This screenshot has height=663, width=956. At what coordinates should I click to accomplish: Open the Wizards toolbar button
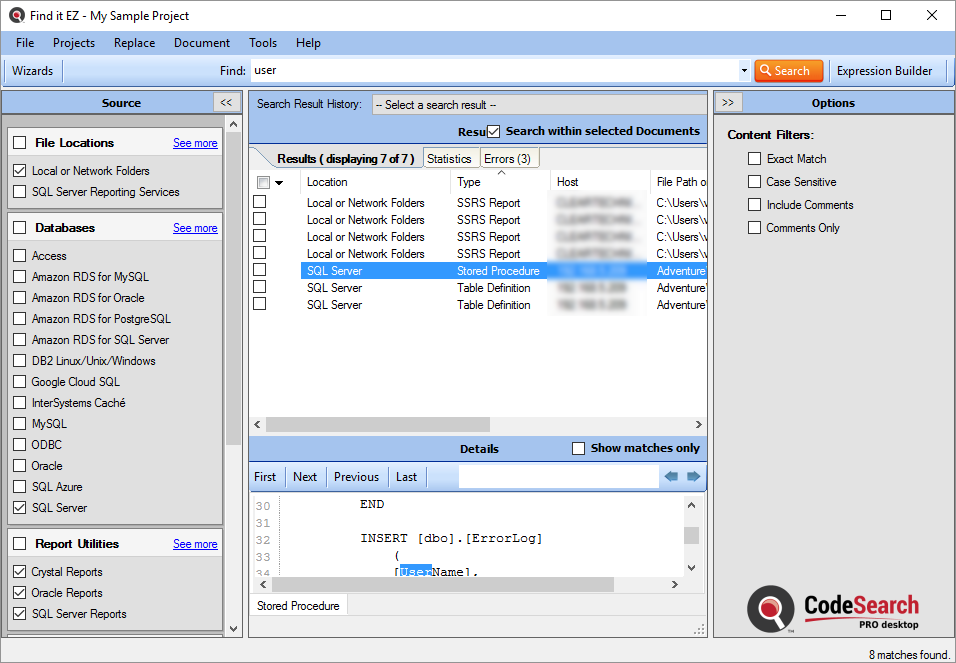pyautogui.click(x=32, y=71)
